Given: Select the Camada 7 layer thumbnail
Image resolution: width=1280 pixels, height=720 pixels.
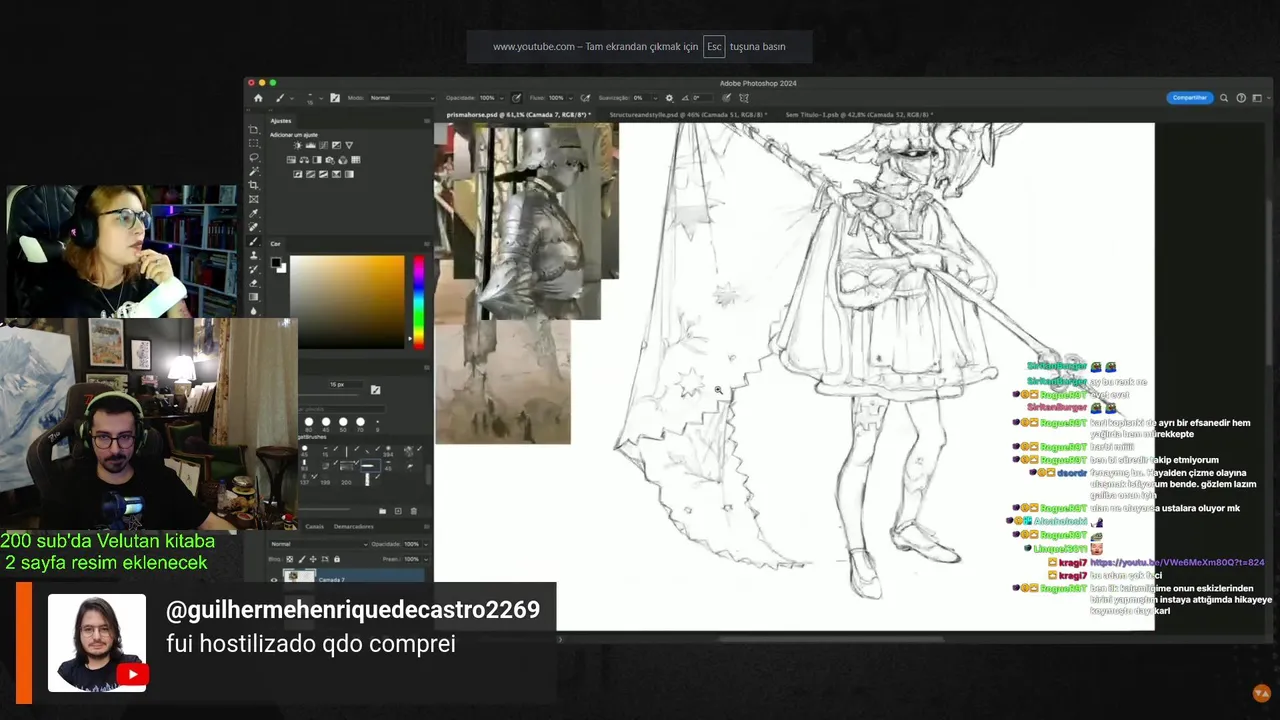Looking at the screenshot, I should point(299,577).
